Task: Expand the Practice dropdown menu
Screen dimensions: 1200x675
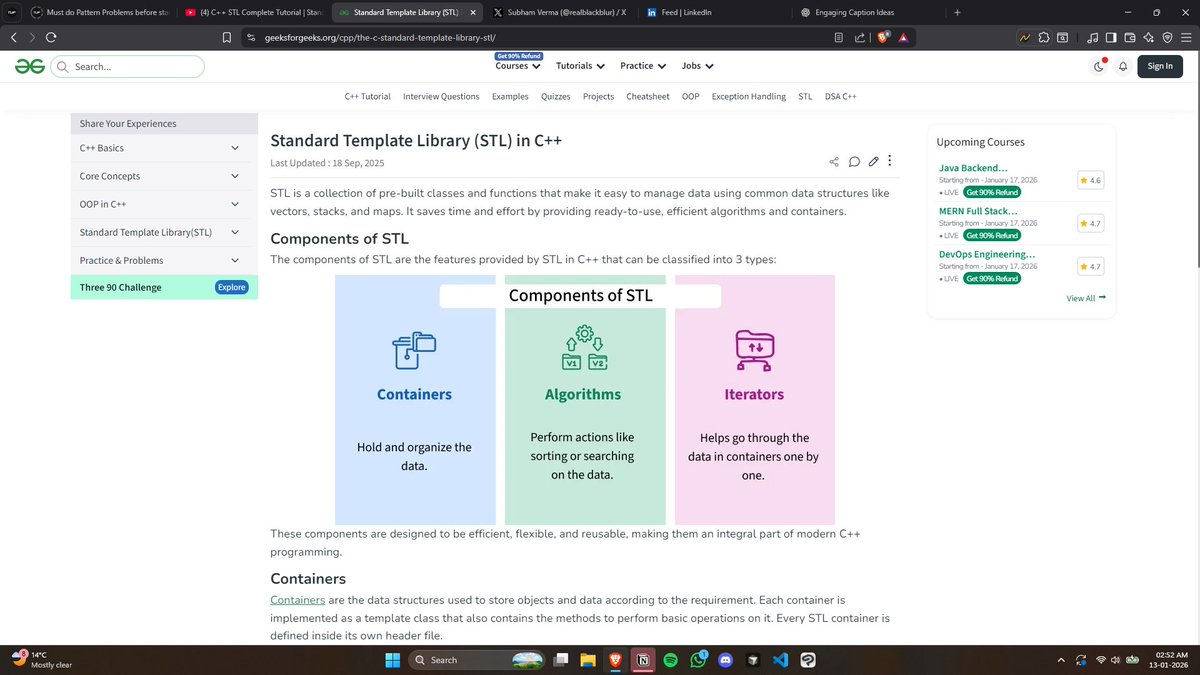Action: (643, 66)
